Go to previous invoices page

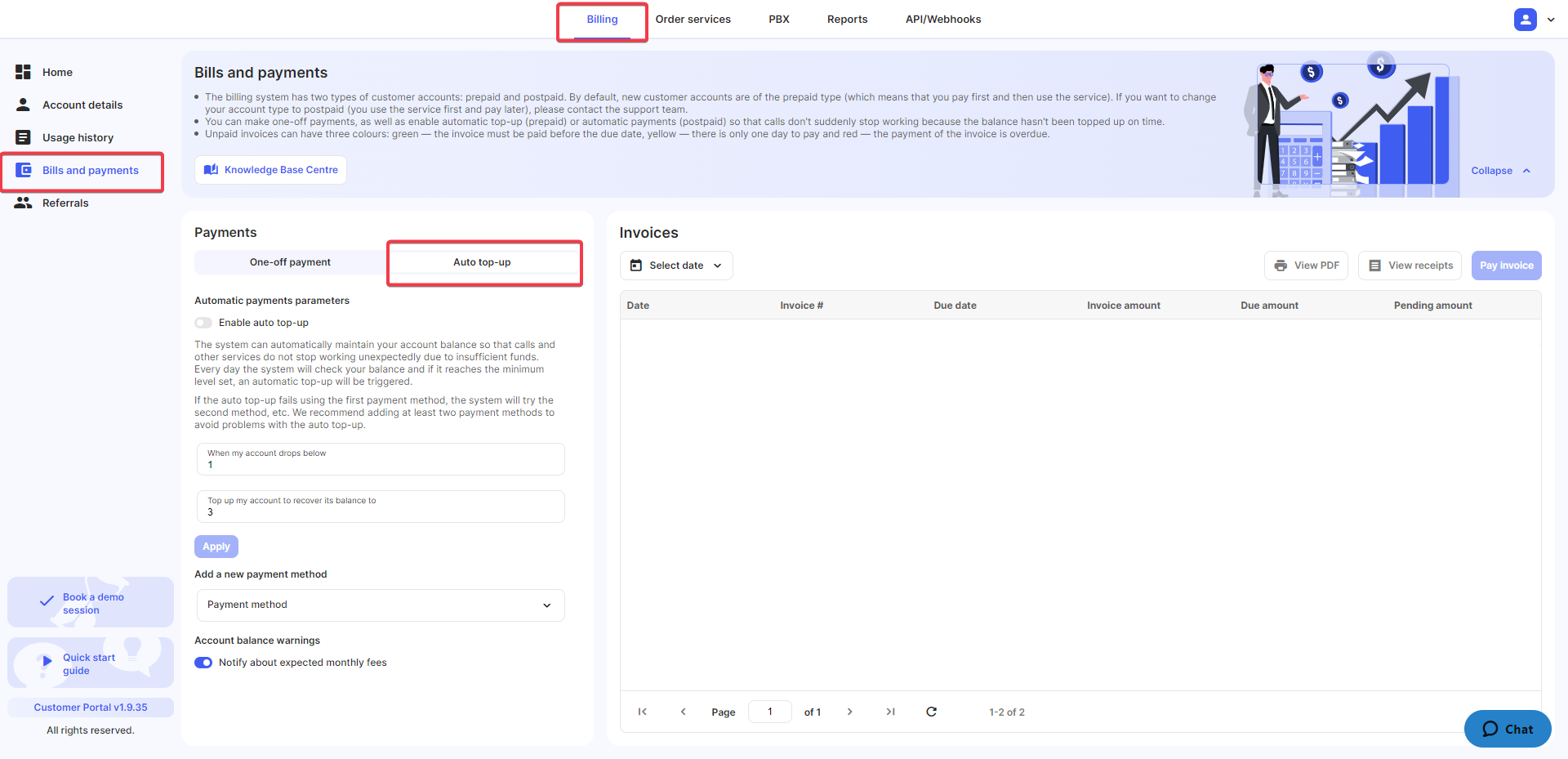[x=684, y=712]
